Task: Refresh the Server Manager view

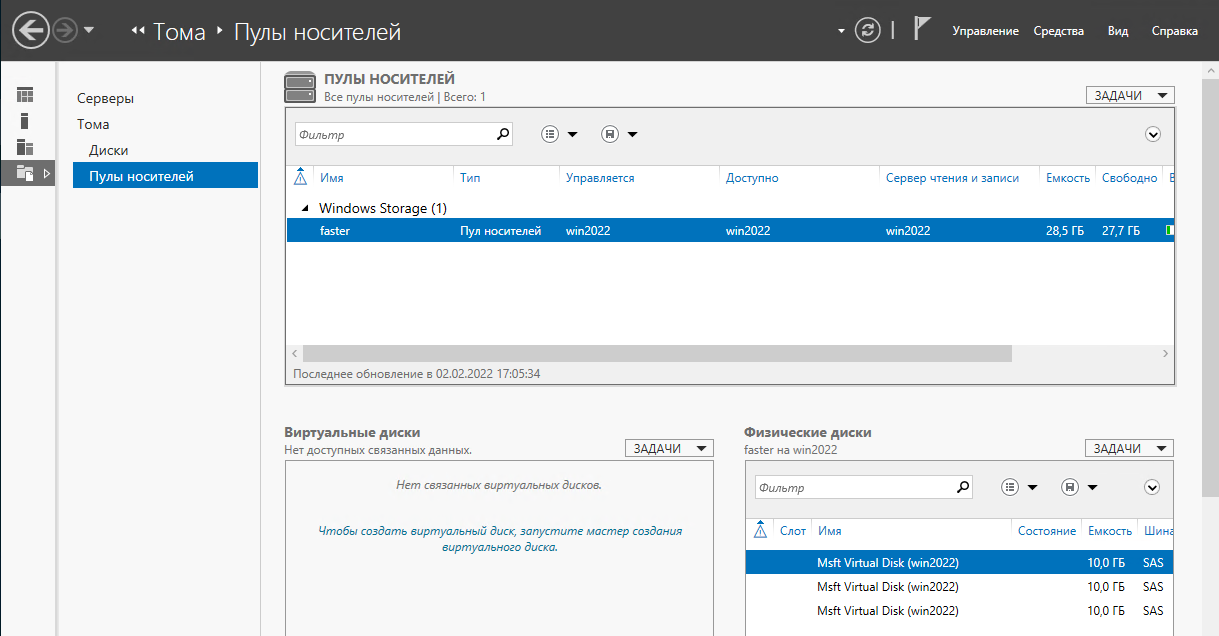Action: (x=867, y=31)
